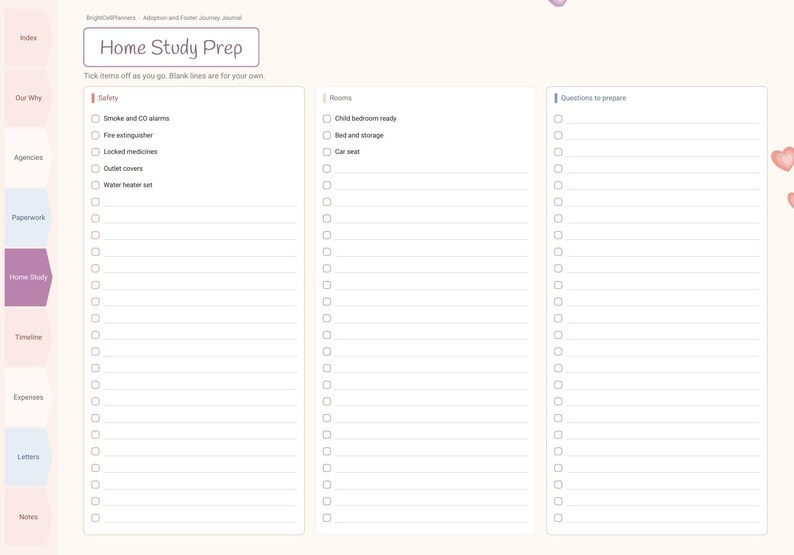Image resolution: width=794 pixels, height=555 pixels.
Task: Open the Expenses tab
Action: (x=28, y=397)
